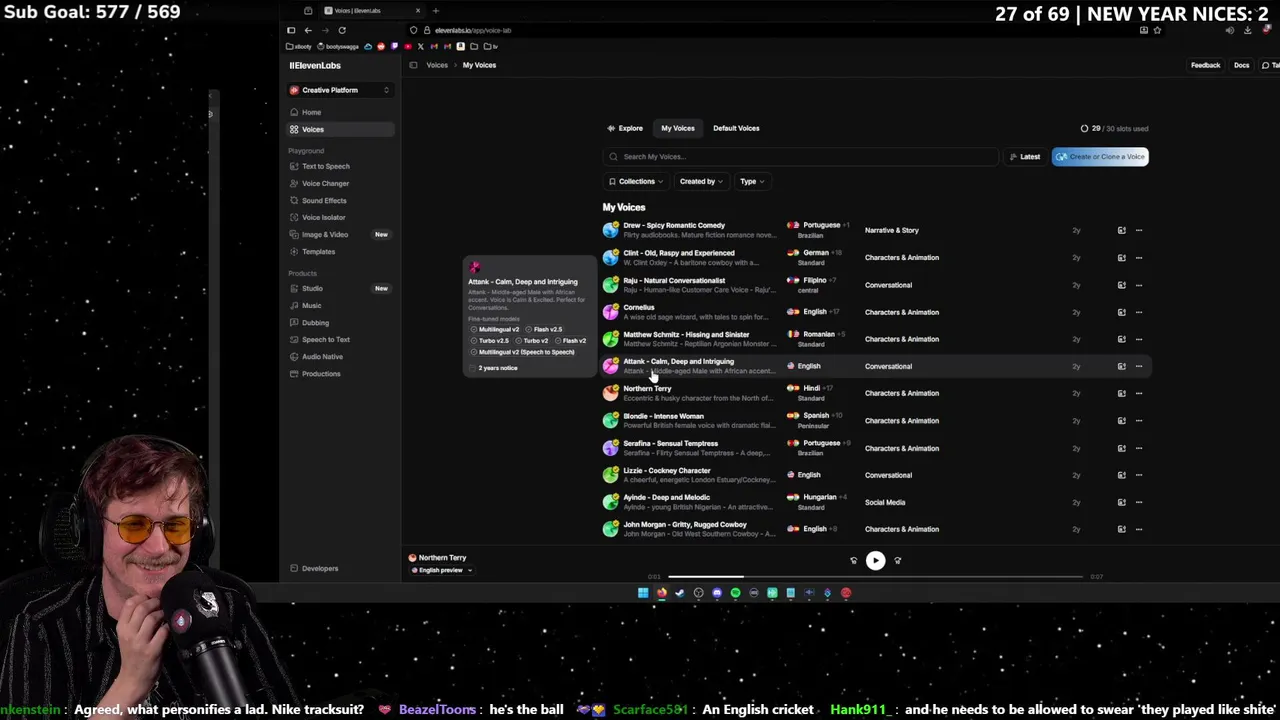1280x720 pixels.
Task: Select Voices in the sidebar
Action: (x=340, y=129)
